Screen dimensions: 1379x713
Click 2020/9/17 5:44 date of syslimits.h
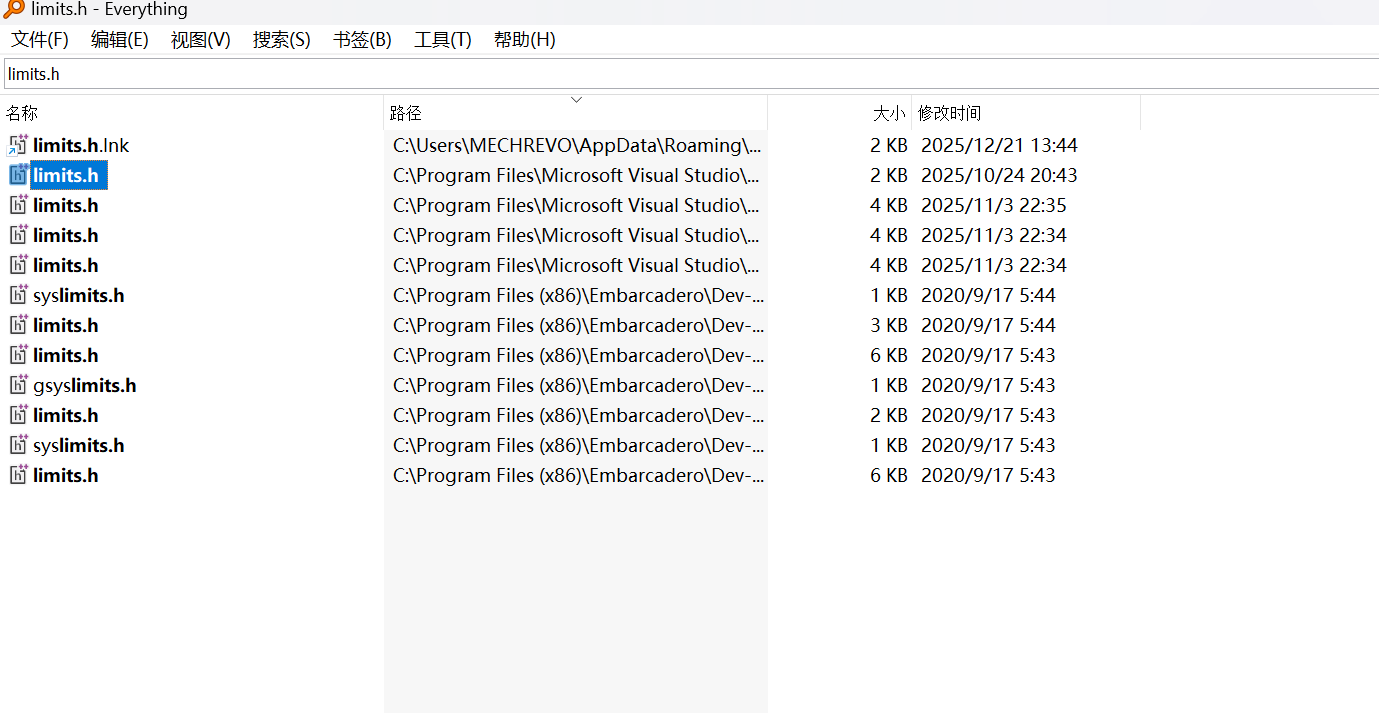[988, 295]
